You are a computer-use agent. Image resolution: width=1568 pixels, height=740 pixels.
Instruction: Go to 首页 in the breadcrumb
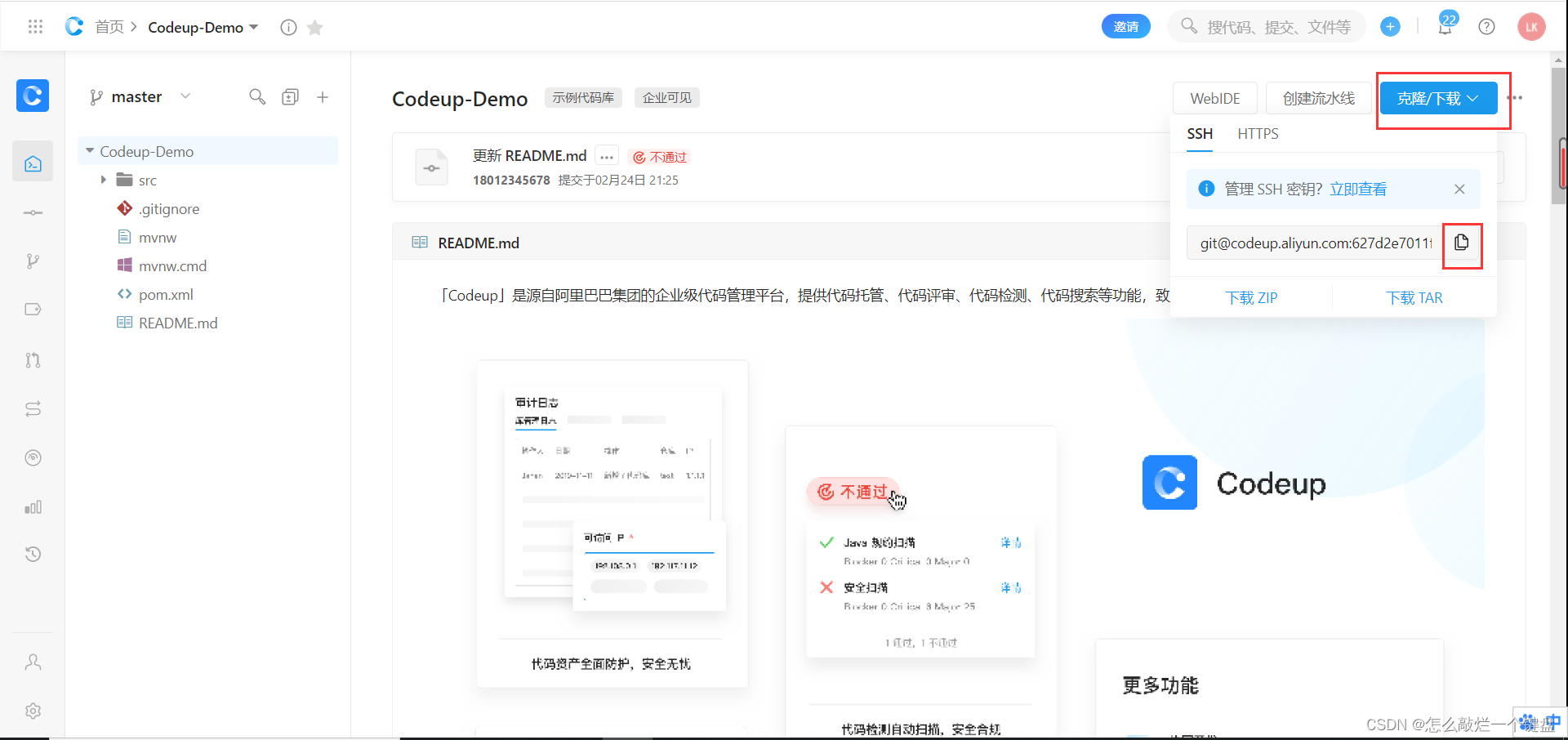click(x=109, y=27)
